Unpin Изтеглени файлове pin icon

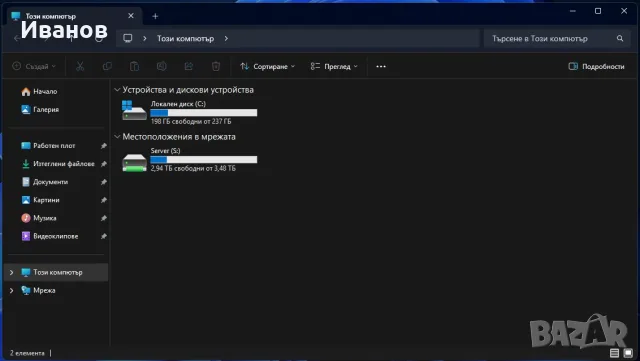pos(104,164)
